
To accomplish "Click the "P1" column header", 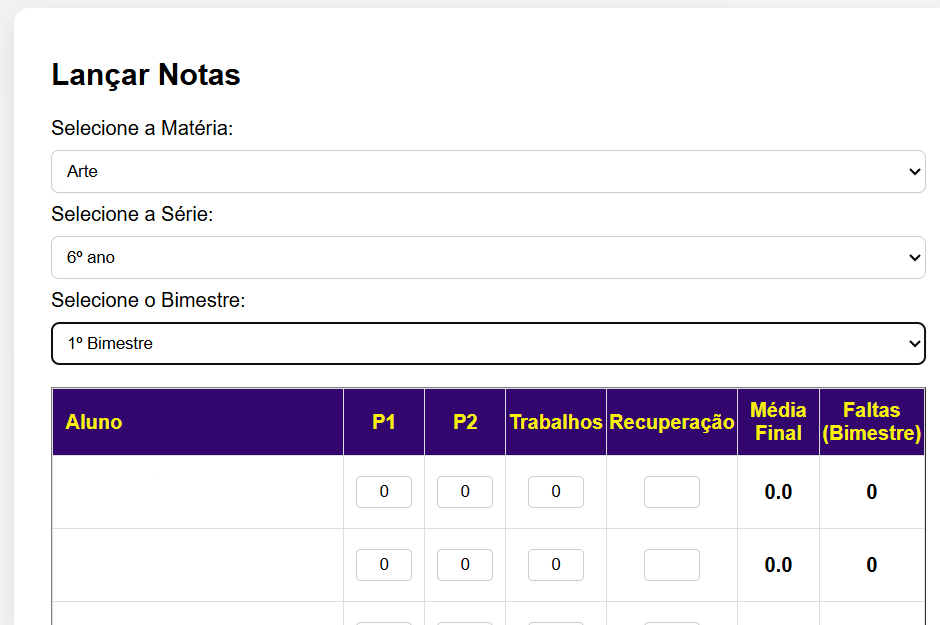I will [384, 421].
